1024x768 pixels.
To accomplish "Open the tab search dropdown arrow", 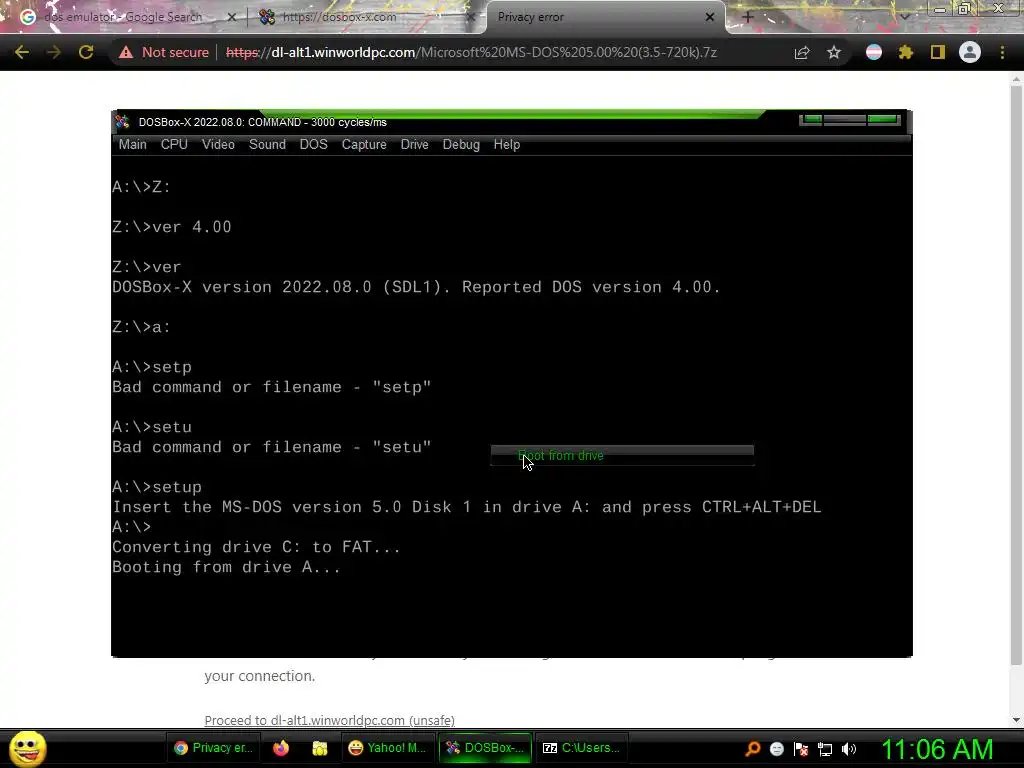I will pyautogui.click(x=905, y=17).
